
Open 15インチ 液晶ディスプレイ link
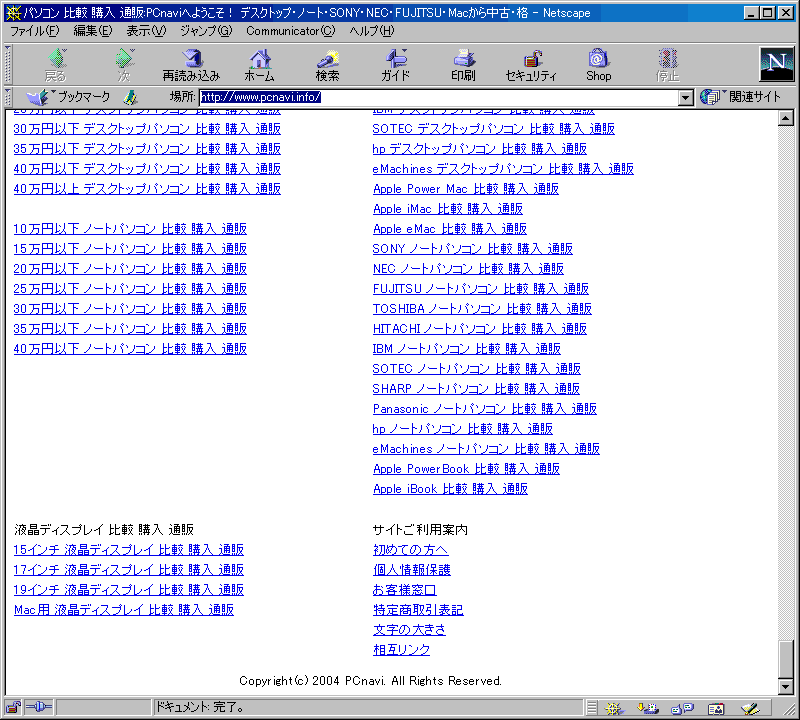pos(129,550)
